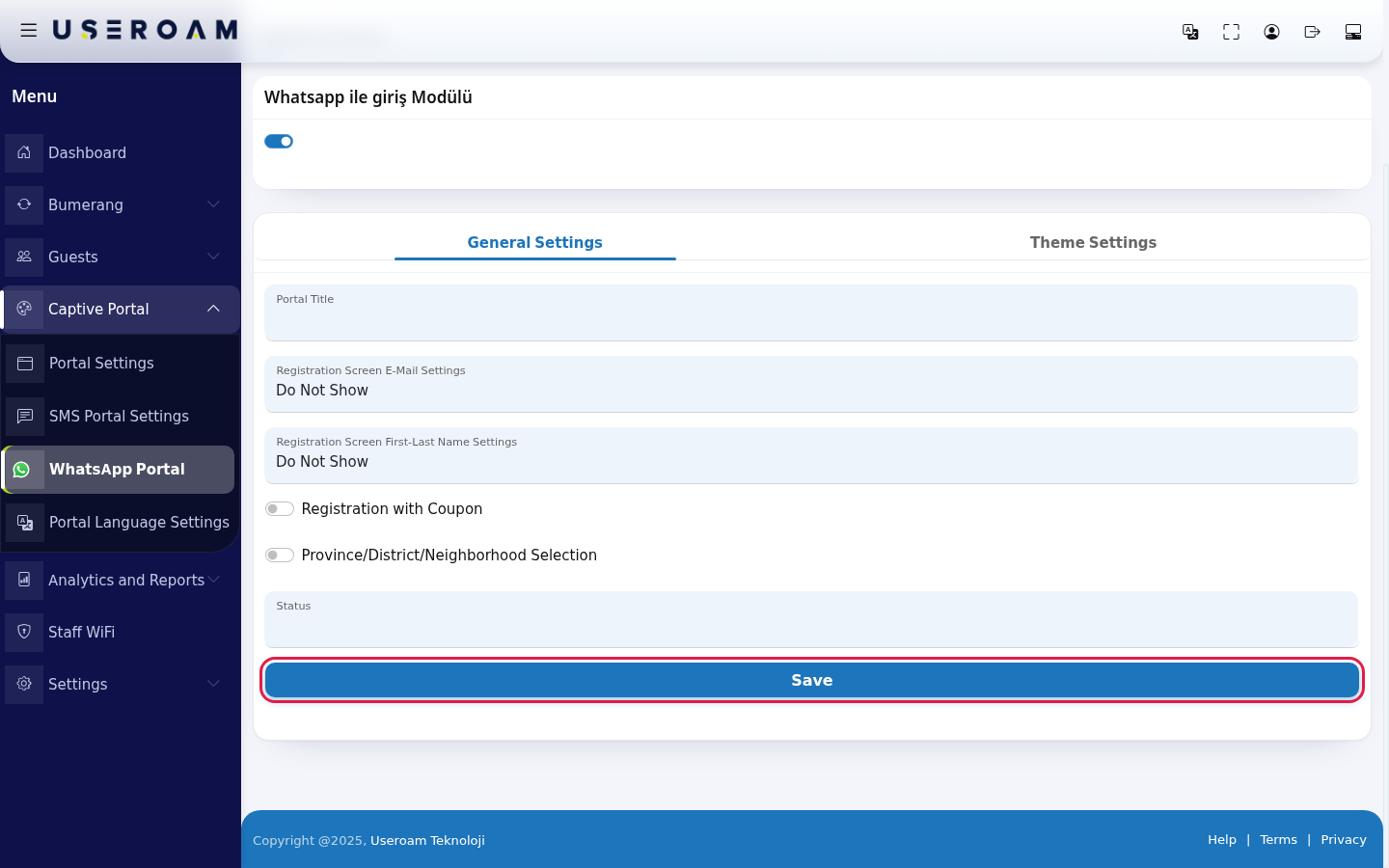Click the SMS Portal Settings message icon
Image resolution: width=1389 pixels, height=868 pixels.
tap(25, 416)
